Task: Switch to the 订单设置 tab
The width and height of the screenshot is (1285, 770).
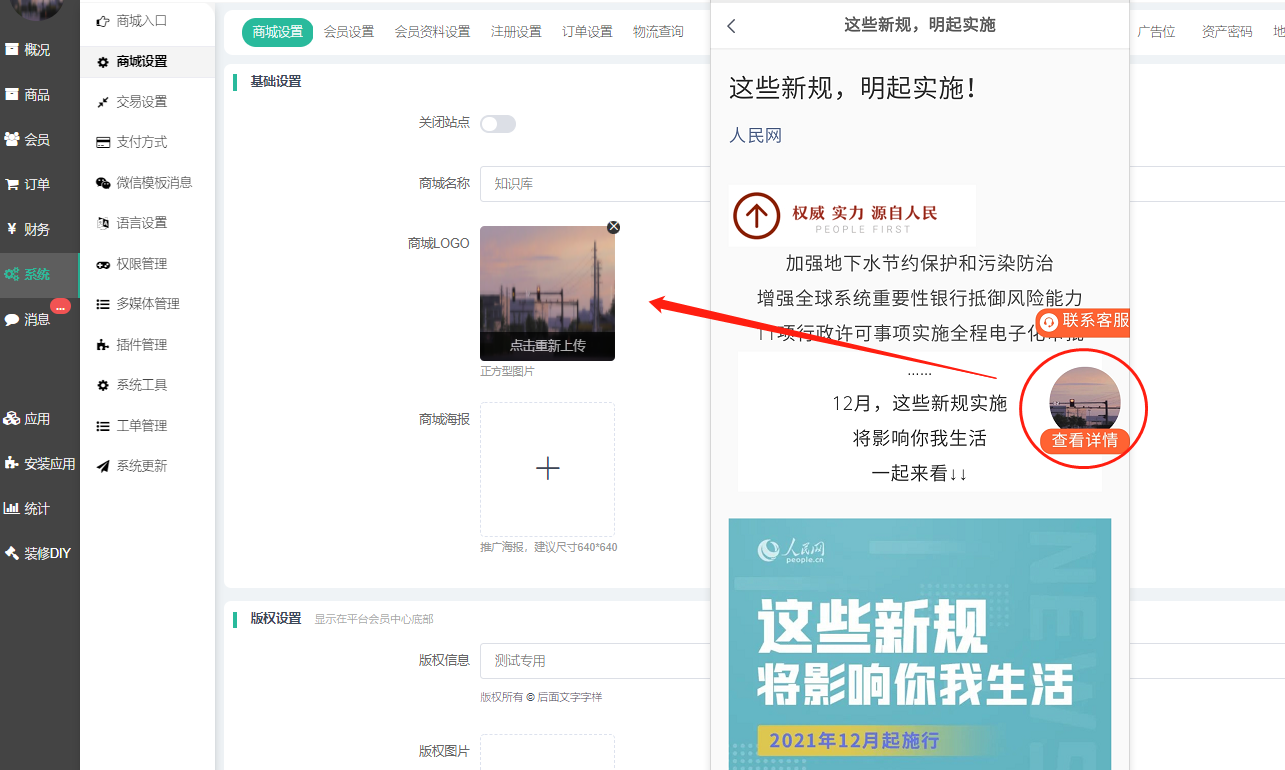Action: 587,32
